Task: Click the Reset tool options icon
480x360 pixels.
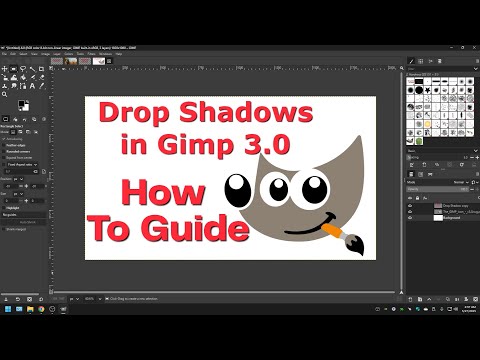Action: 41,299
